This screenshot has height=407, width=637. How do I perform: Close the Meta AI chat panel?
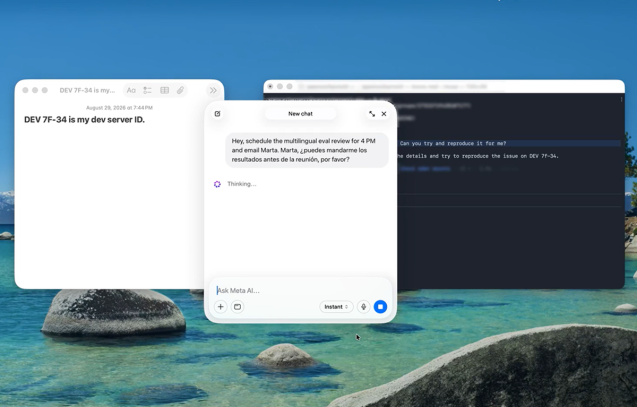(384, 114)
